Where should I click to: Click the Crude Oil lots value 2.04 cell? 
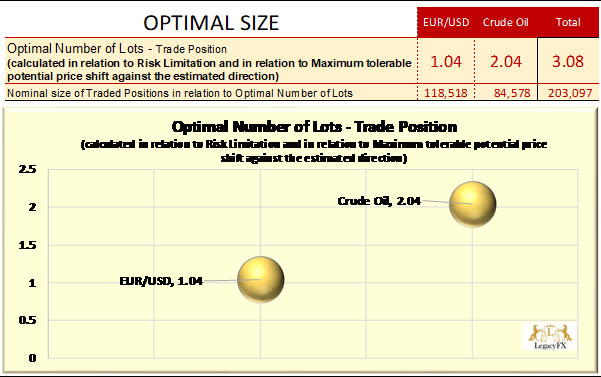506,61
